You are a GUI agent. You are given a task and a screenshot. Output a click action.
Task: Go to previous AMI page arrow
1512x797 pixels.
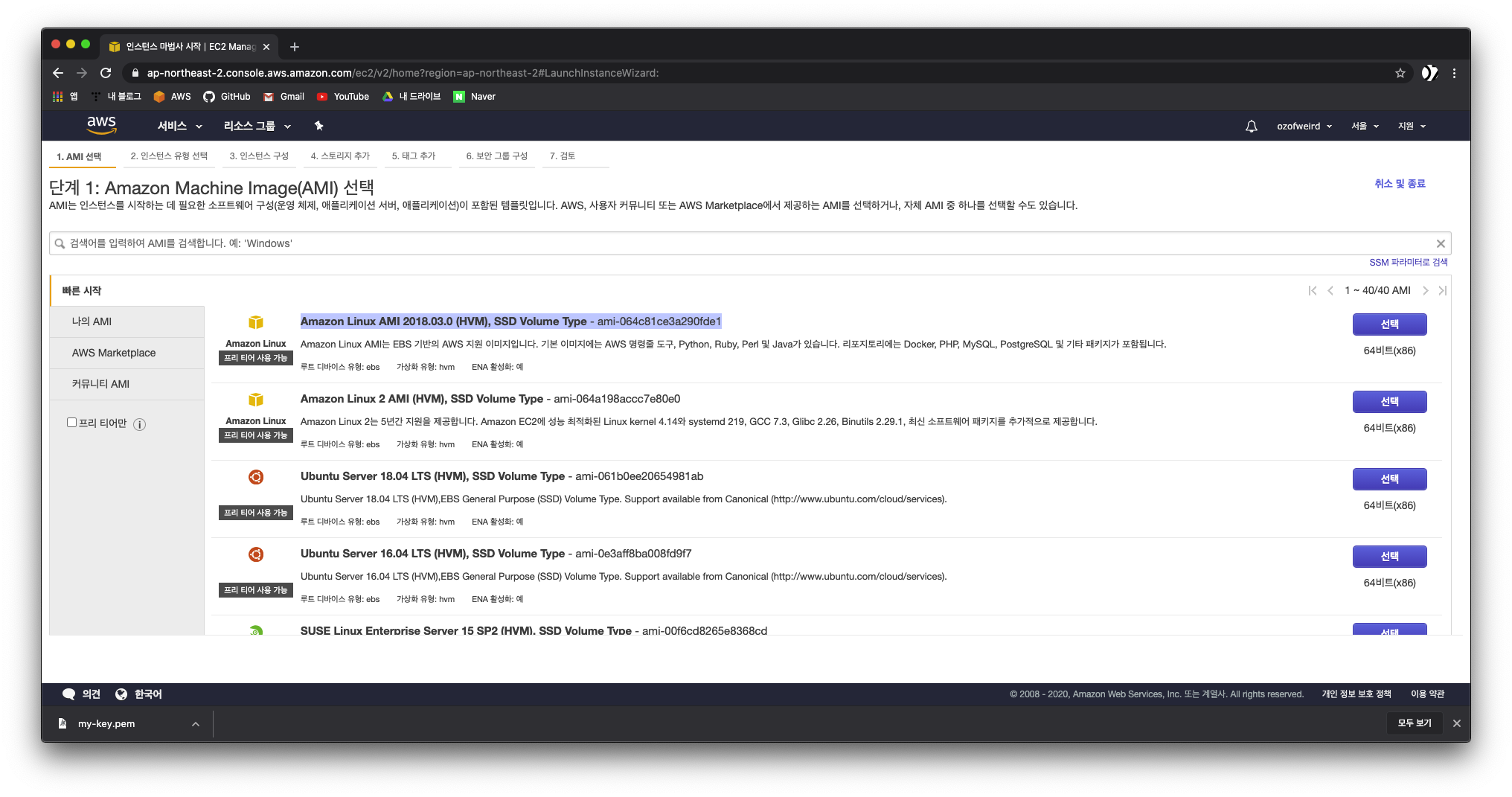click(x=1330, y=291)
